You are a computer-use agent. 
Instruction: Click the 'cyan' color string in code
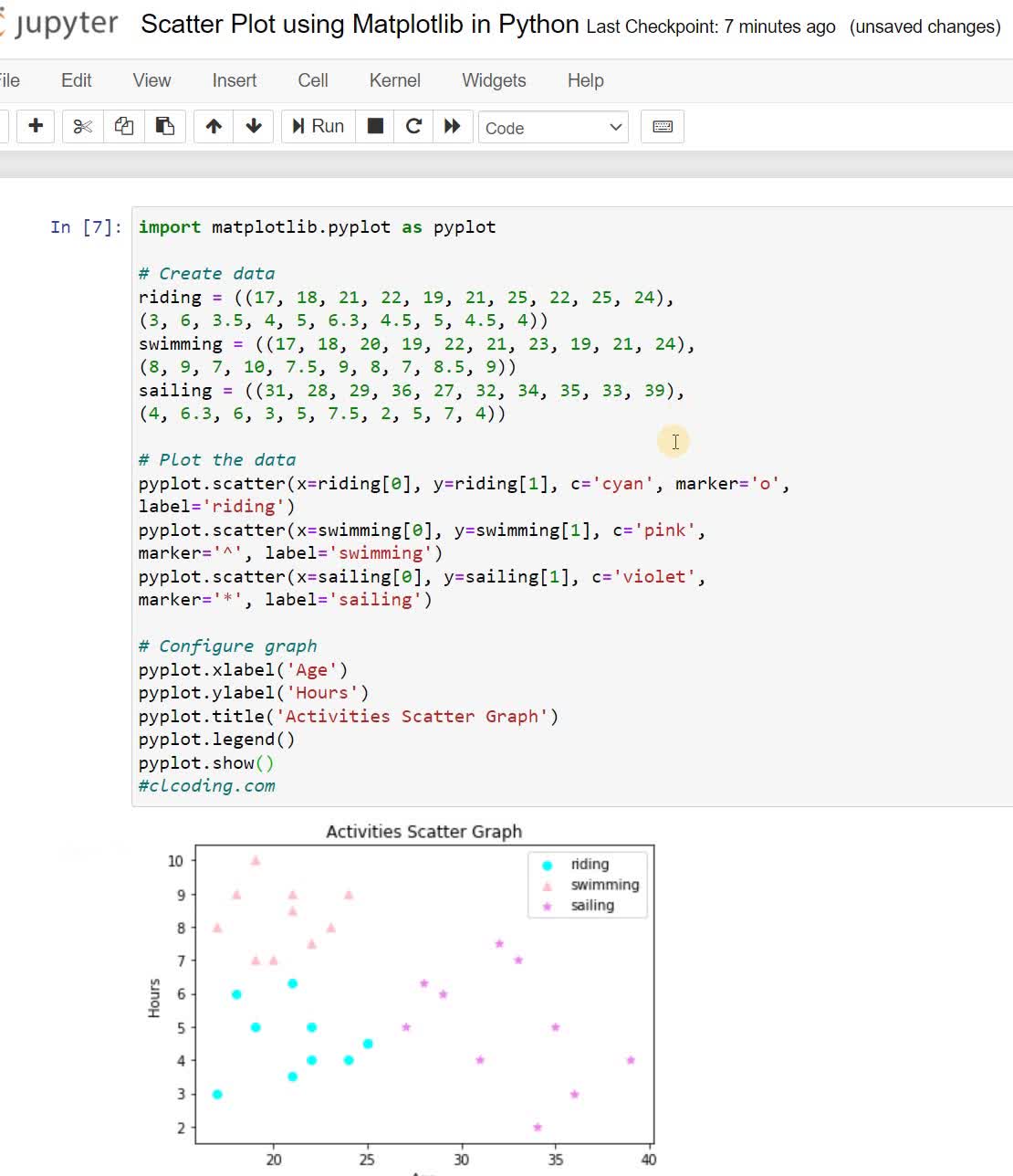[x=622, y=484]
